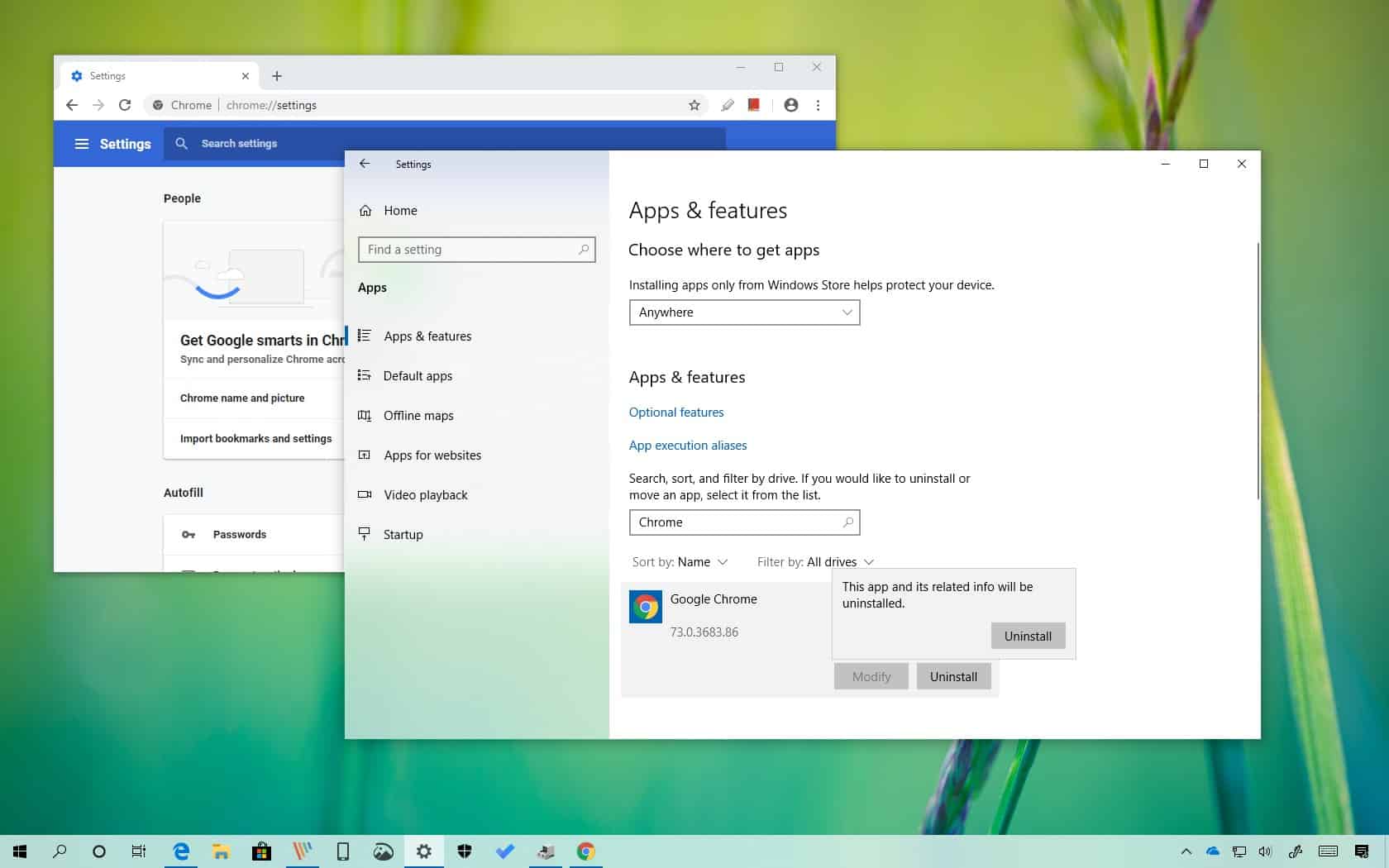This screenshot has height=868, width=1389.
Task: Click the lower Uninstall button beside Modify
Action: (953, 676)
